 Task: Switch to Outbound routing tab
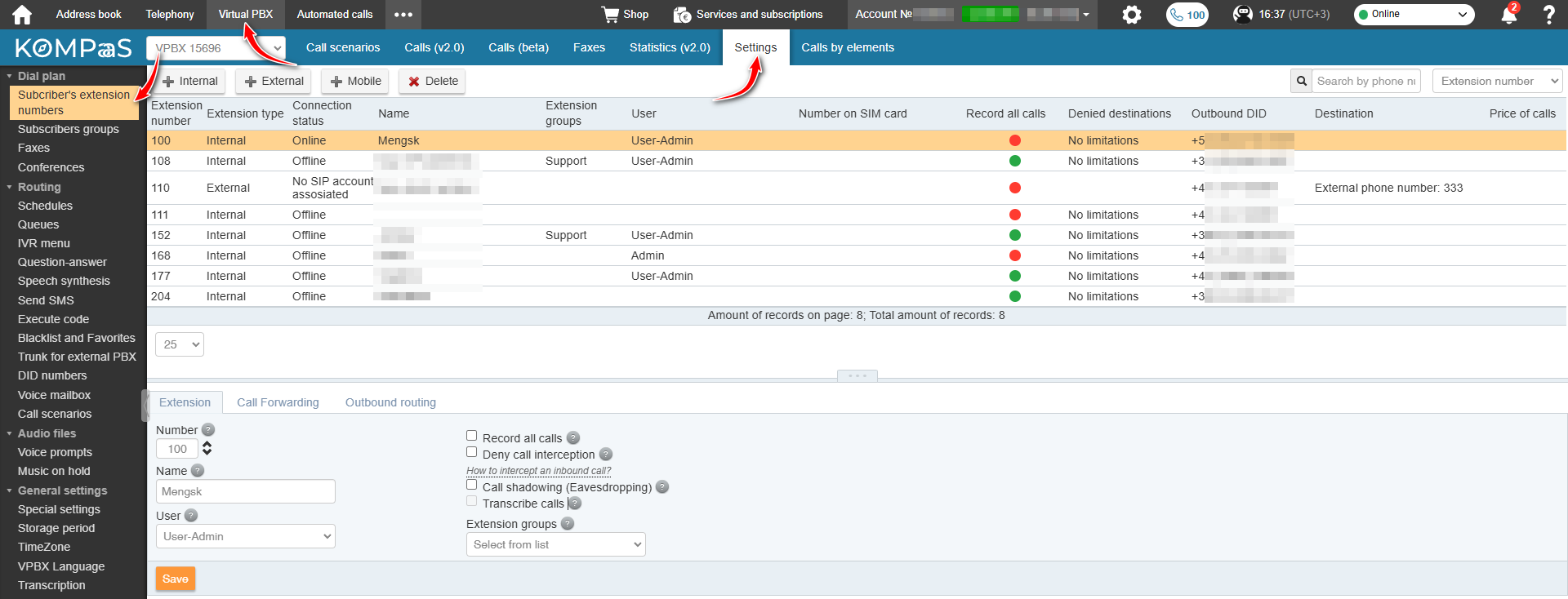(x=390, y=402)
